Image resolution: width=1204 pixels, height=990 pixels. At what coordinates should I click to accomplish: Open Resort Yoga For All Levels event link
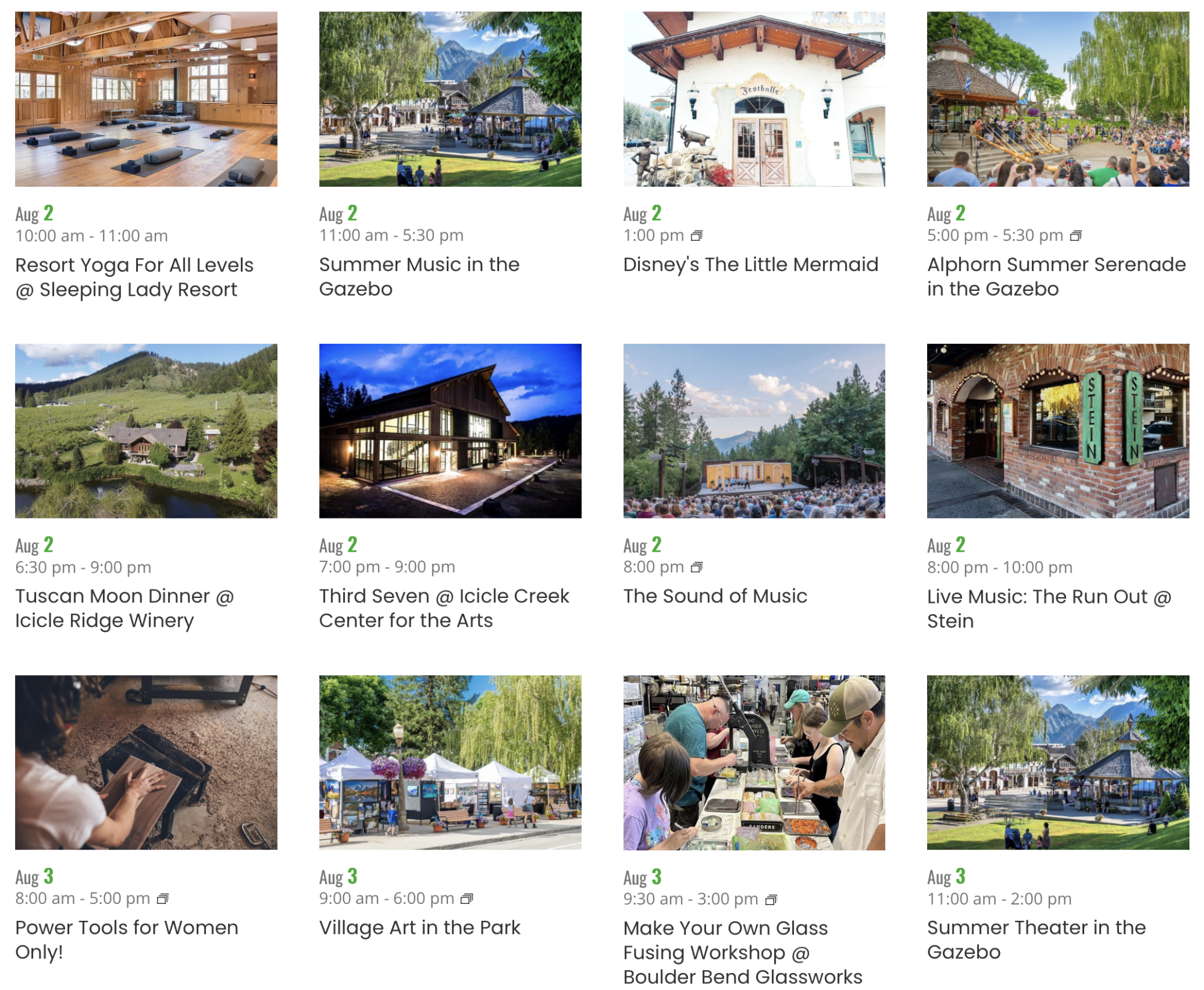[134, 277]
